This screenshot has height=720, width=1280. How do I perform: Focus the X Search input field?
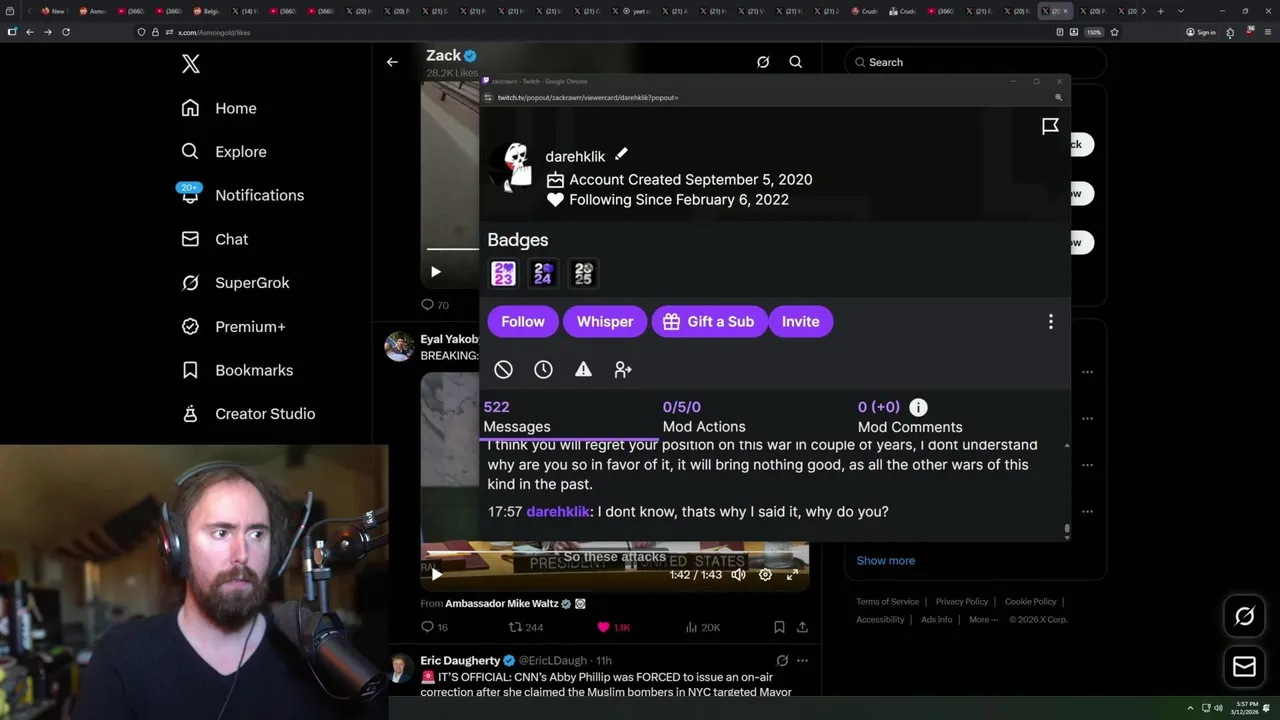coord(975,62)
